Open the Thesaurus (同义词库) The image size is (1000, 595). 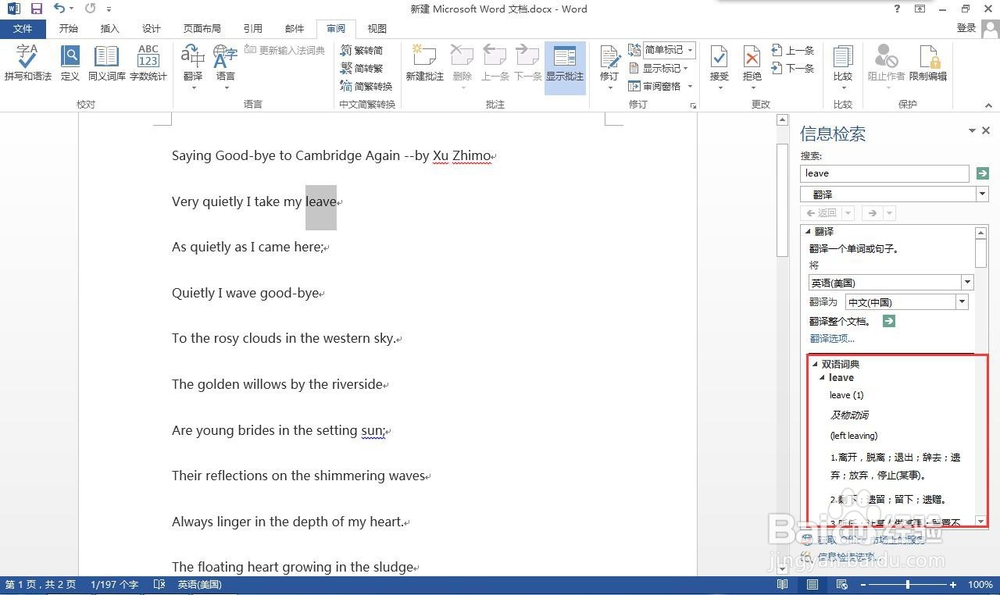point(107,63)
